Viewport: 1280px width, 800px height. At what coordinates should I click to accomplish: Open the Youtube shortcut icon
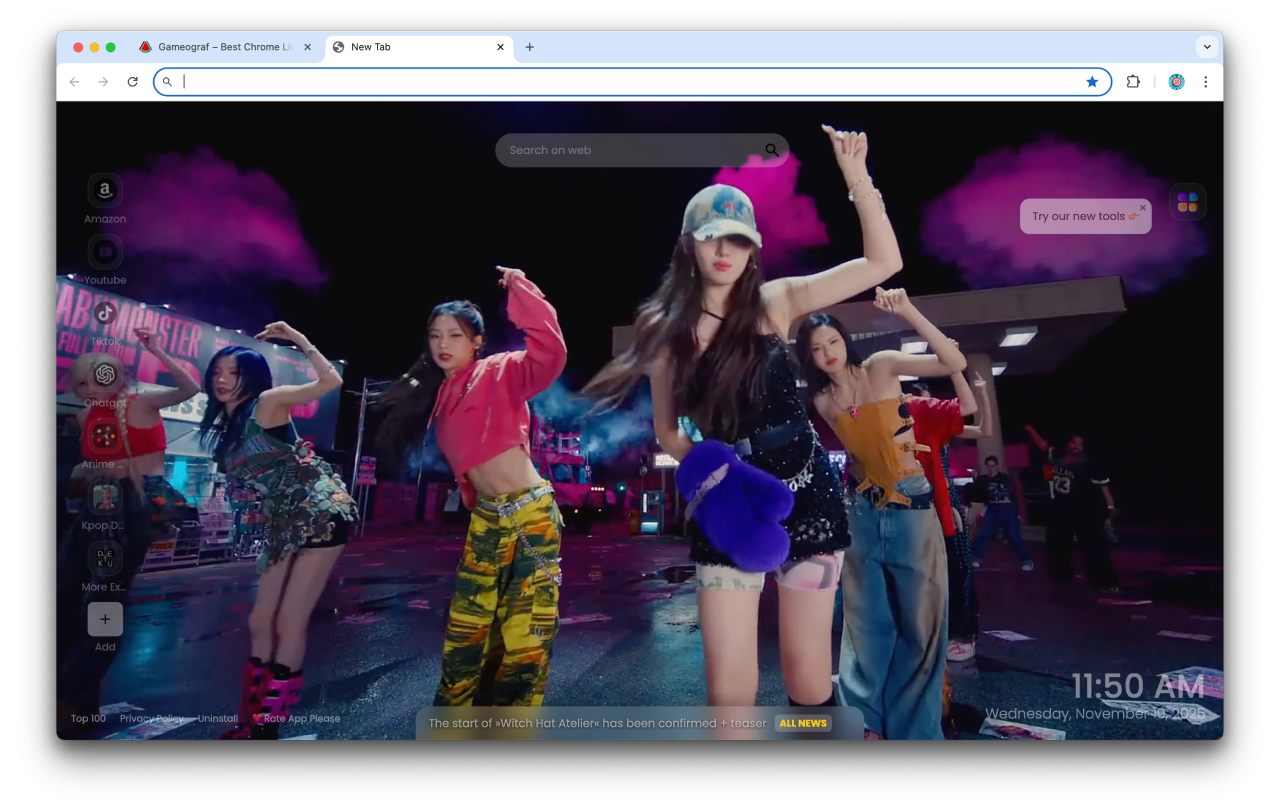(x=105, y=252)
